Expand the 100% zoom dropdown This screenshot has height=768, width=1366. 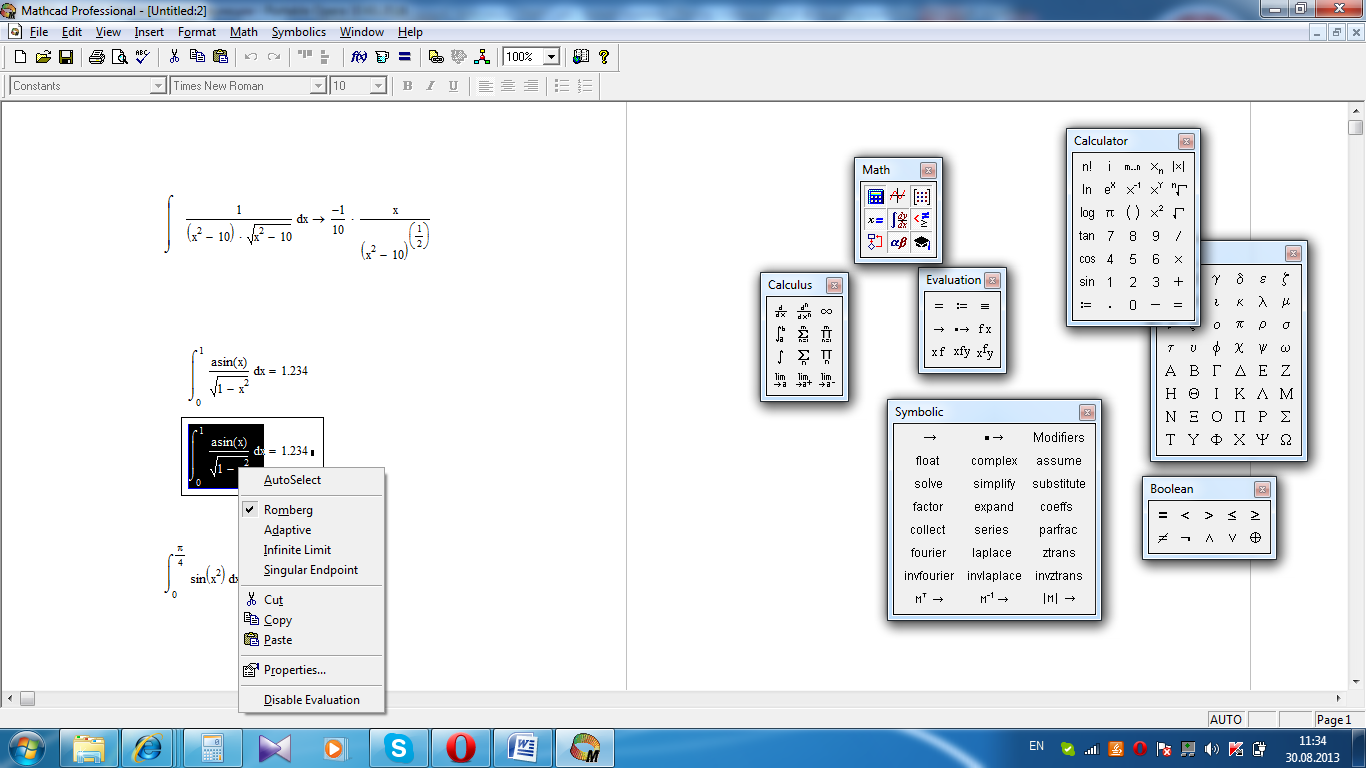point(551,57)
